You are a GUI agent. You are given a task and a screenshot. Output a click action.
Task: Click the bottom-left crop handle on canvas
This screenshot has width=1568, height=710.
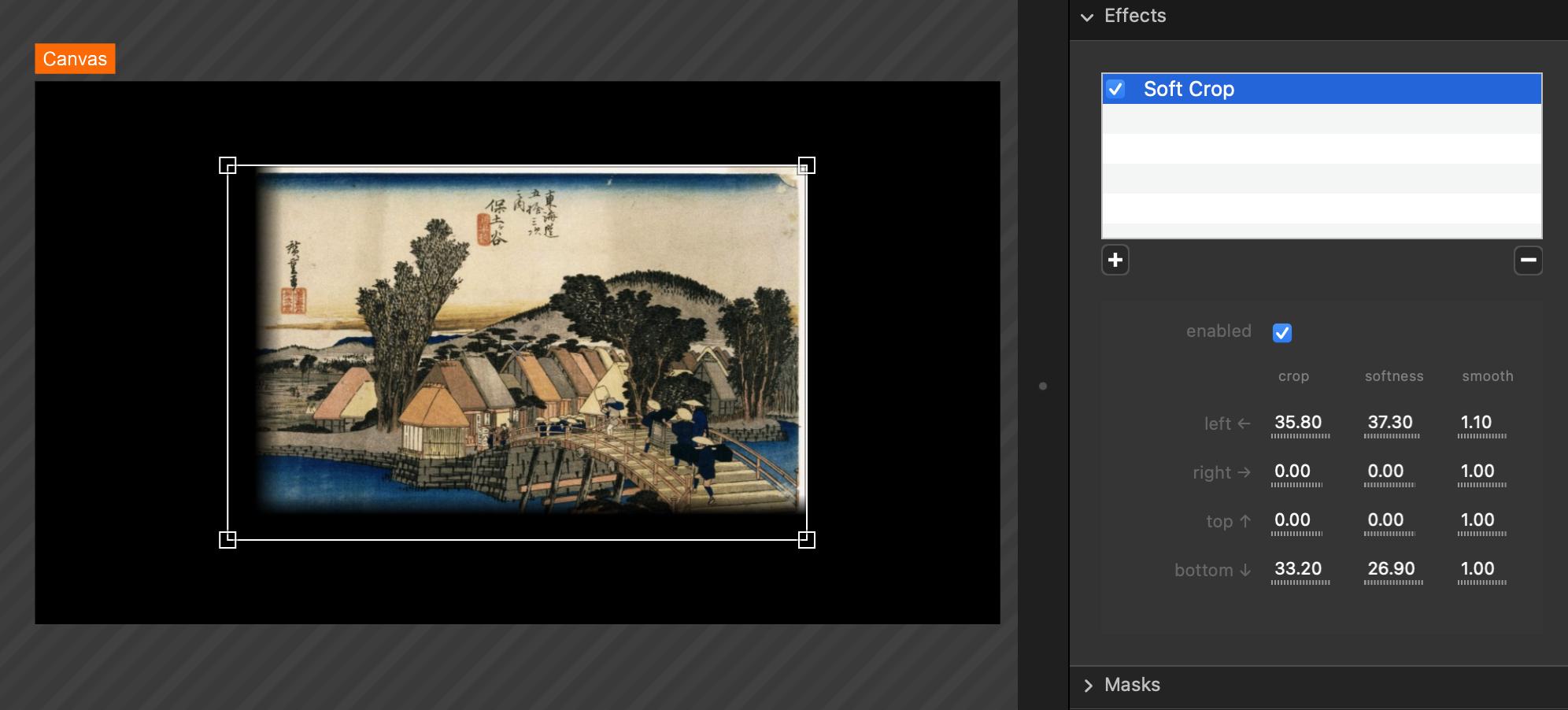(x=227, y=539)
